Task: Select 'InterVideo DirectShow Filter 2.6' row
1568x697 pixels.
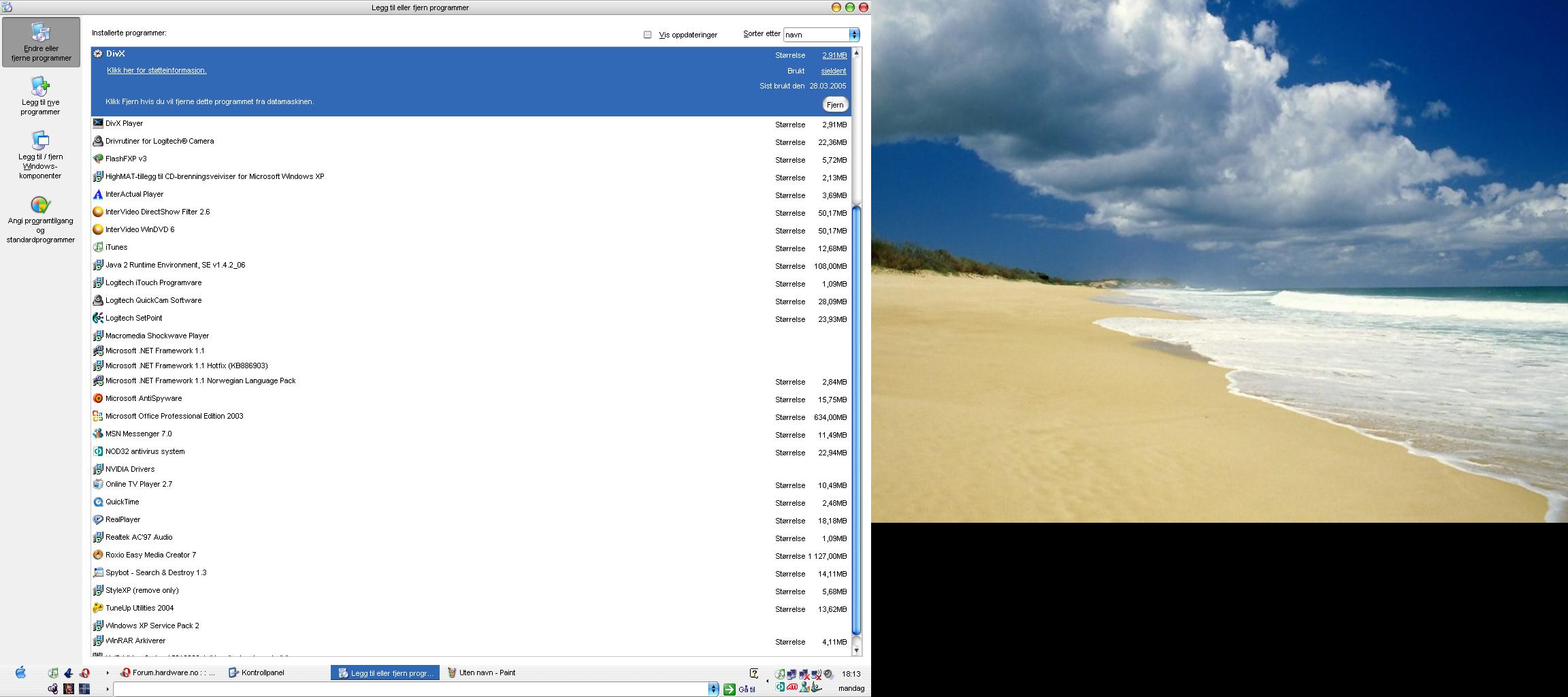Action: [x=471, y=212]
